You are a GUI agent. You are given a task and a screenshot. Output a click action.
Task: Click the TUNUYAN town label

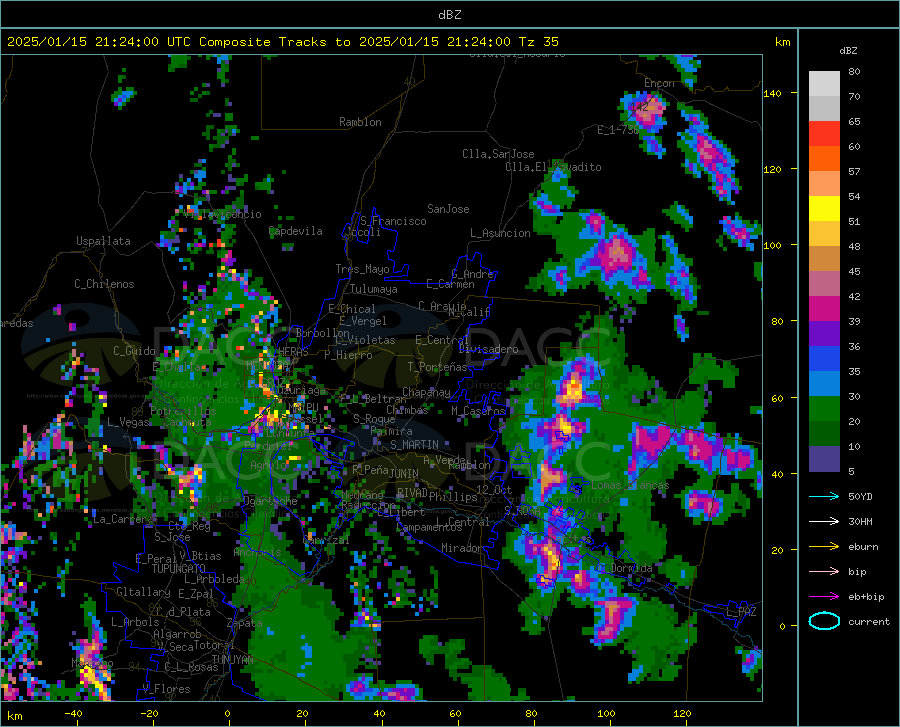(232, 659)
